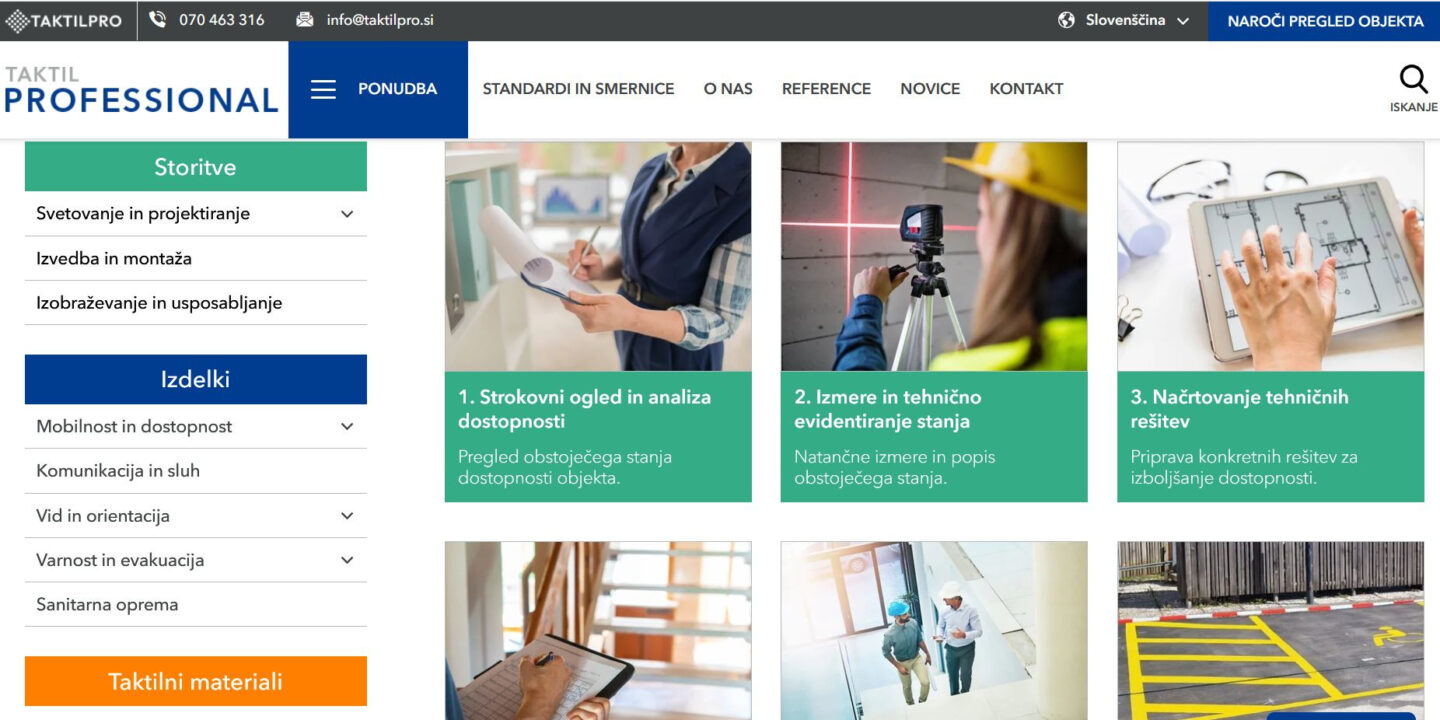Open the laser level measurement photo
The width and height of the screenshot is (1440, 720).
934,257
